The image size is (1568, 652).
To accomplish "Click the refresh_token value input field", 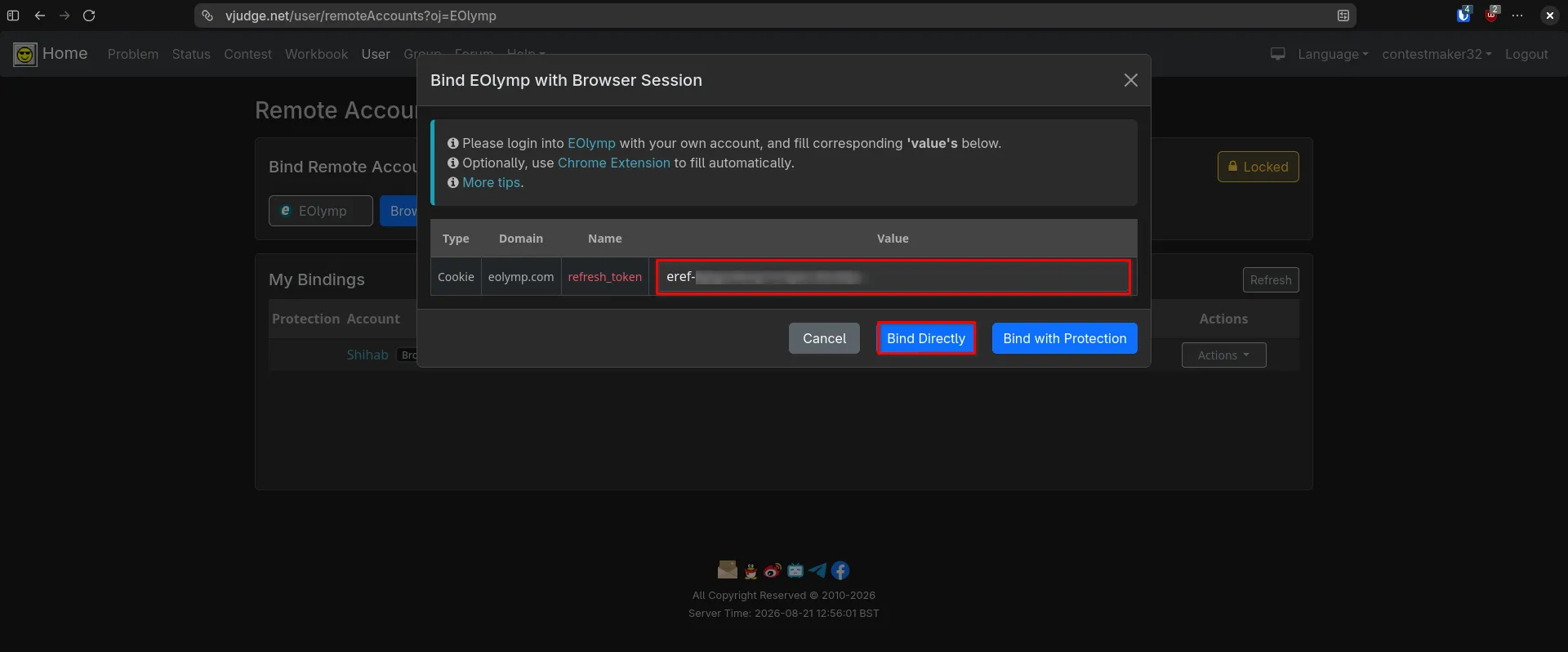I will click(x=893, y=277).
